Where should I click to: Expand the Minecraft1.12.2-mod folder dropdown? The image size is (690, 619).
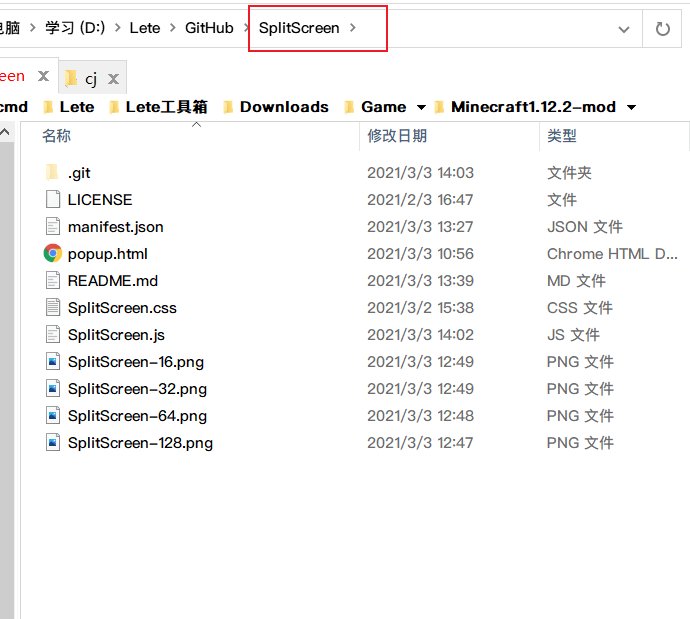631,107
